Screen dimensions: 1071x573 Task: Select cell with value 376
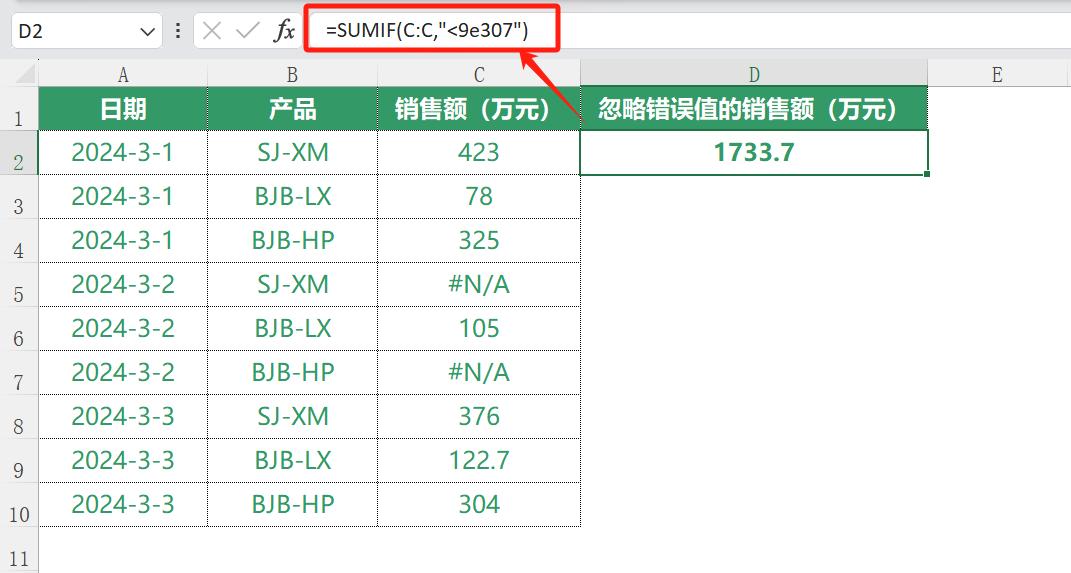pyautogui.click(x=479, y=416)
